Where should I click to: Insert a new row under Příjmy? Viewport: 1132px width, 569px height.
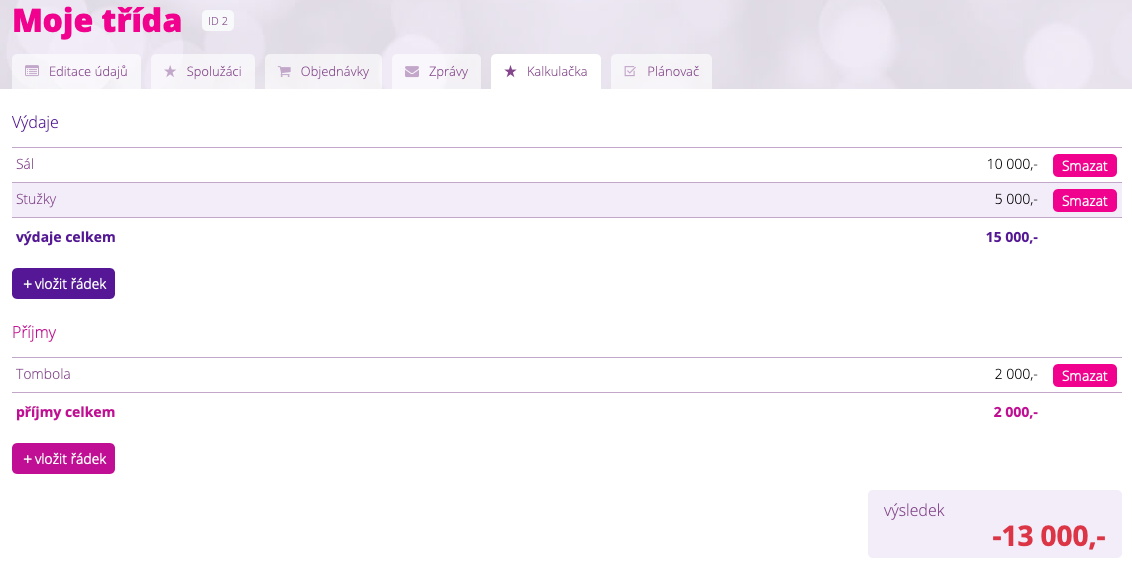[64, 459]
